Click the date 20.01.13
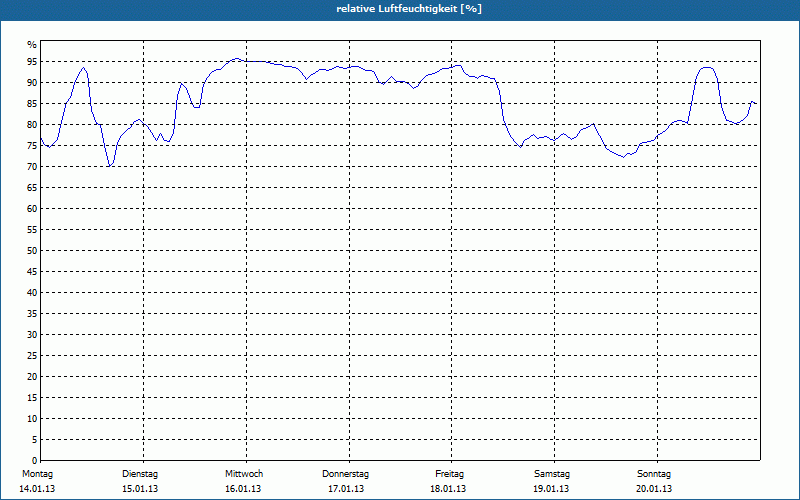The image size is (800, 500). (654, 489)
